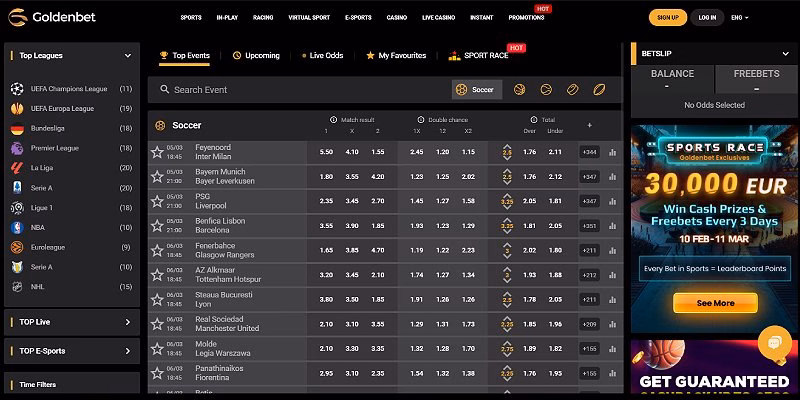
Task: Open the In-Play menu
Action: click(x=227, y=17)
